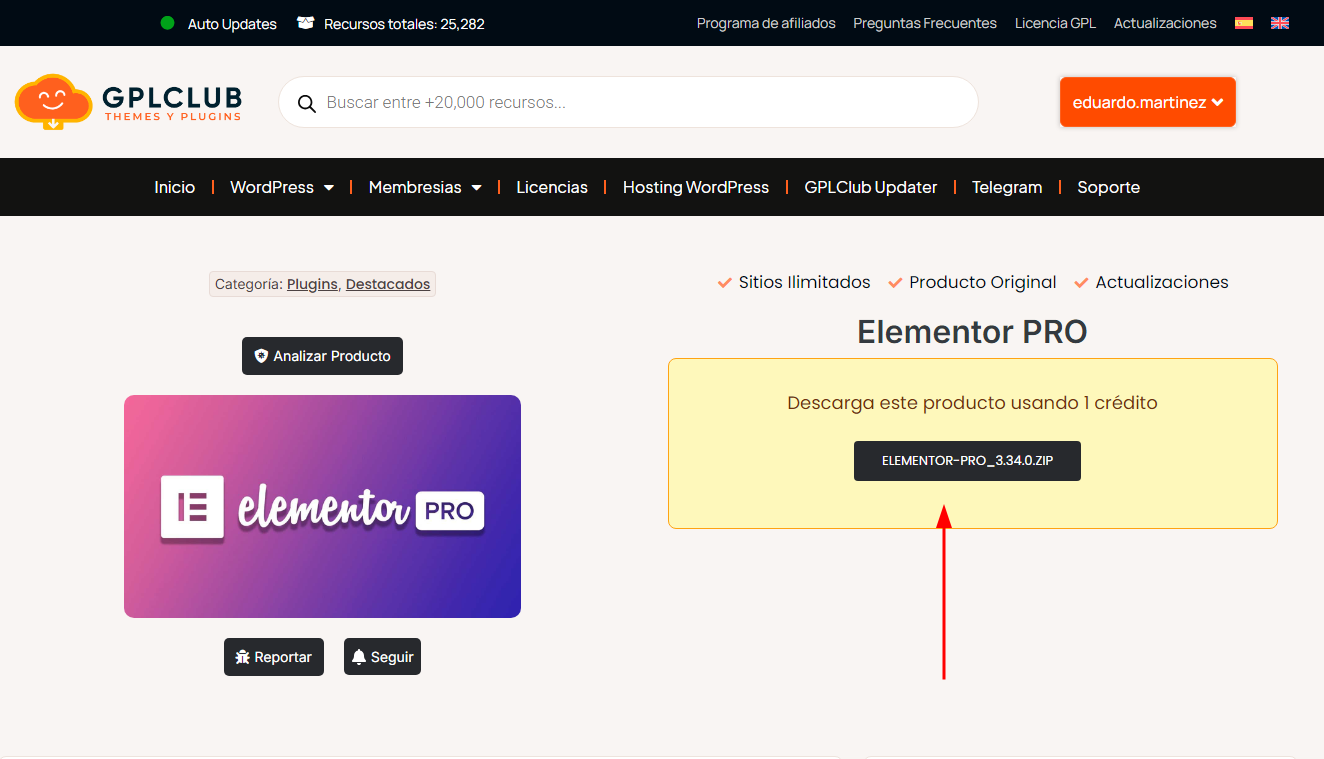The width and height of the screenshot is (1324, 759).
Task: Open the eduardo.martinez account dropdown
Action: coord(1148,102)
